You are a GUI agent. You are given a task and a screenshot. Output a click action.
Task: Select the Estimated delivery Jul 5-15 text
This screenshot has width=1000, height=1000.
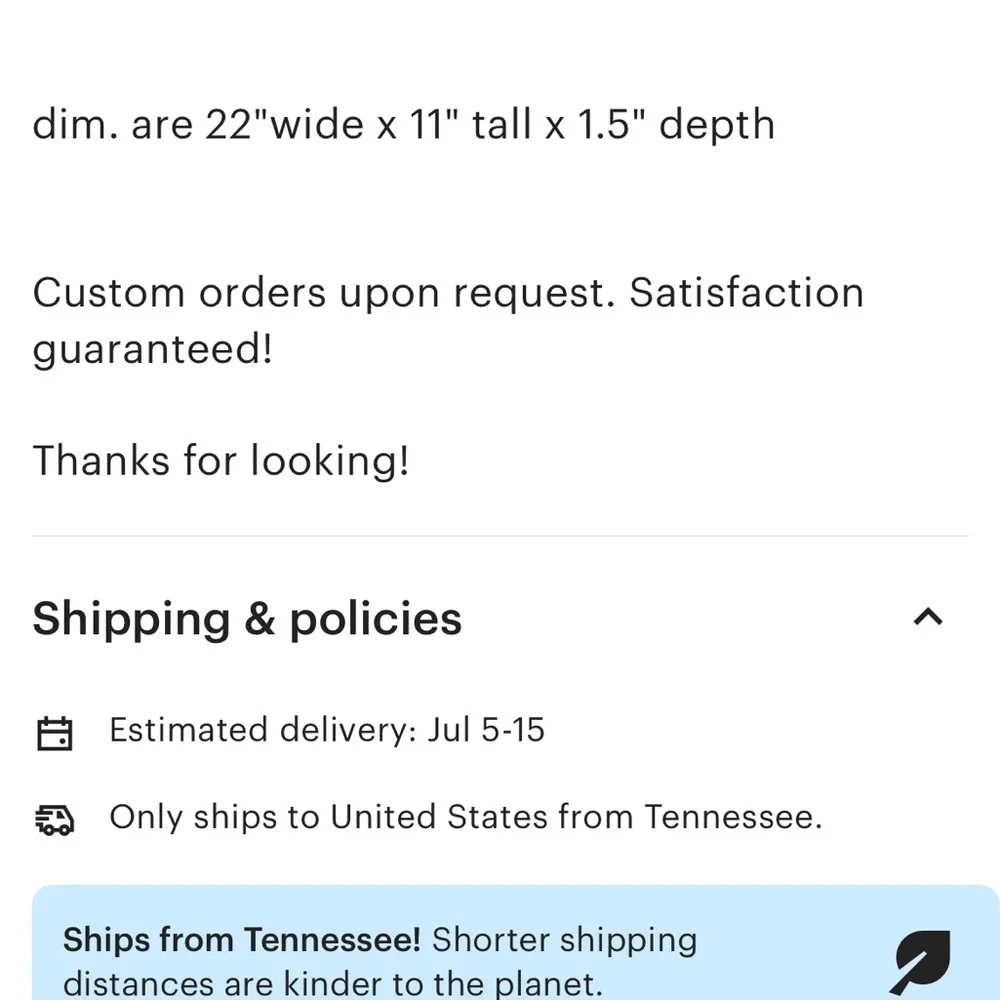(x=327, y=730)
